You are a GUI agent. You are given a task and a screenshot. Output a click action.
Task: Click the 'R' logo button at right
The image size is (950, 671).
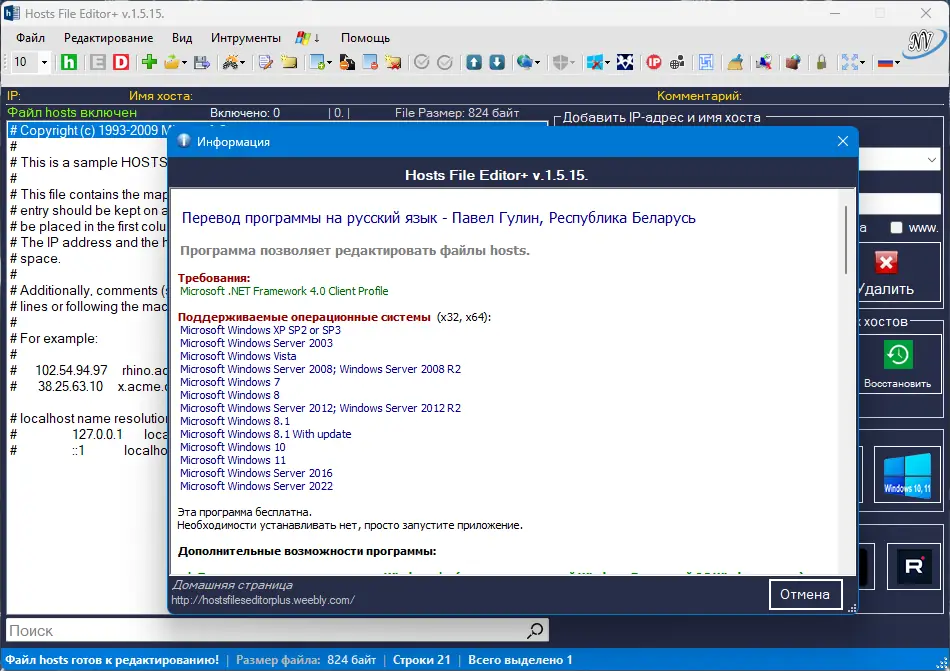pyautogui.click(x=914, y=566)
